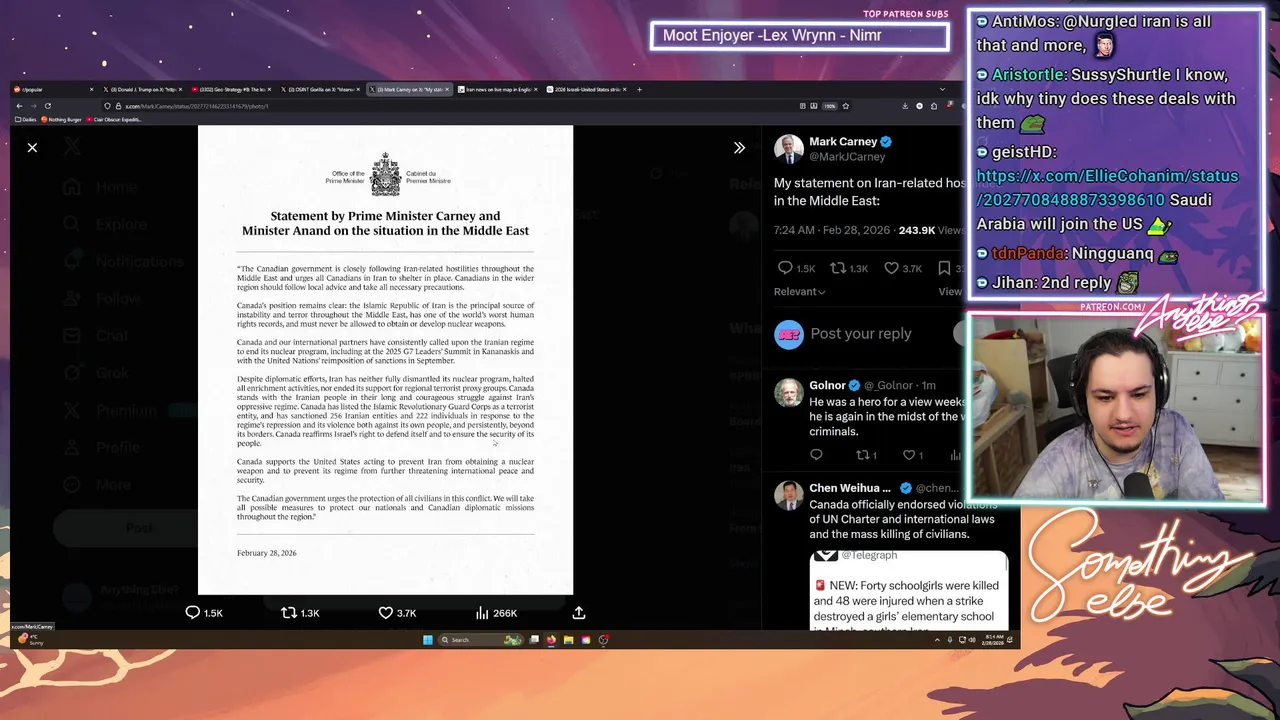Click the share upload icon under photo
Image resolution: width=1280 pixels, height=720 pixels.
click(579, 613)
